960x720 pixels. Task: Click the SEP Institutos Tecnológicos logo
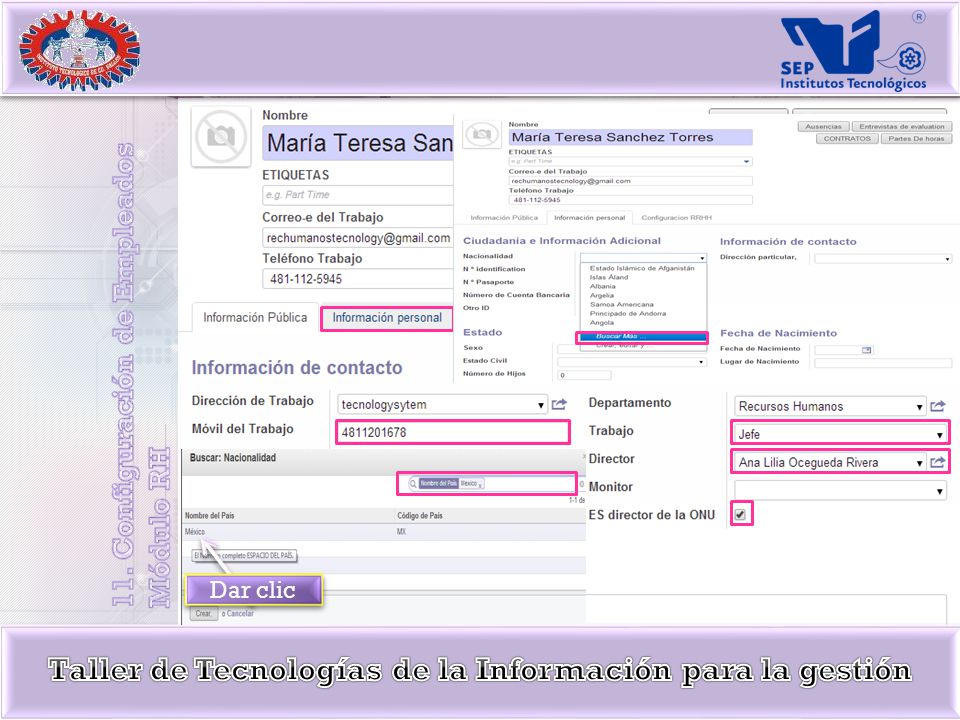[x=853, y=51]
